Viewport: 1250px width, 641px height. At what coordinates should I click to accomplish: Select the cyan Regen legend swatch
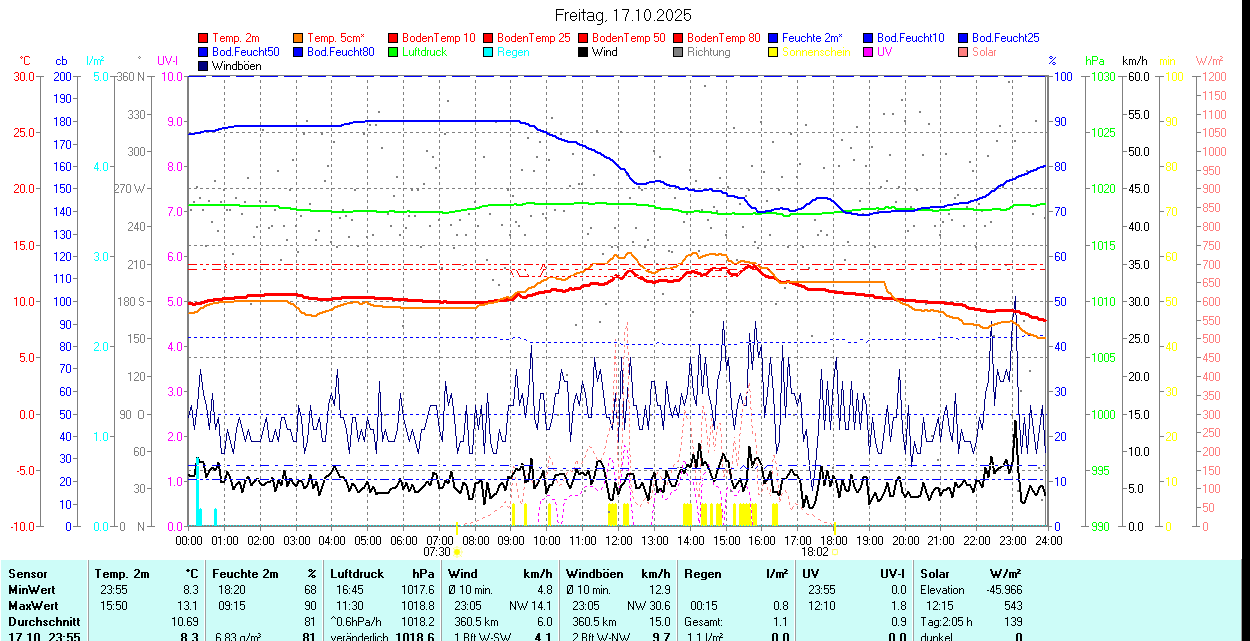[x=488, y=52]
